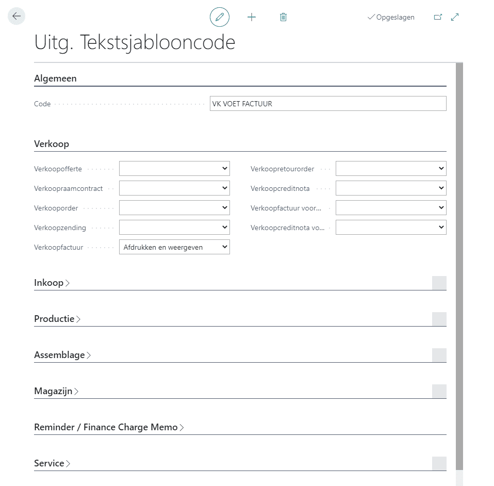Viewport: 494px width, 486px height.
Task: Expand the Assemblage section
Action: 62,355
